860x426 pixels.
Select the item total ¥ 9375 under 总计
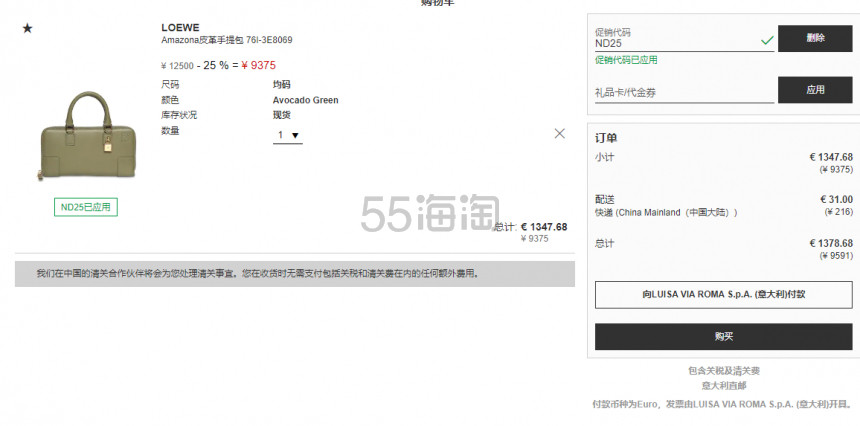(534, 238)
